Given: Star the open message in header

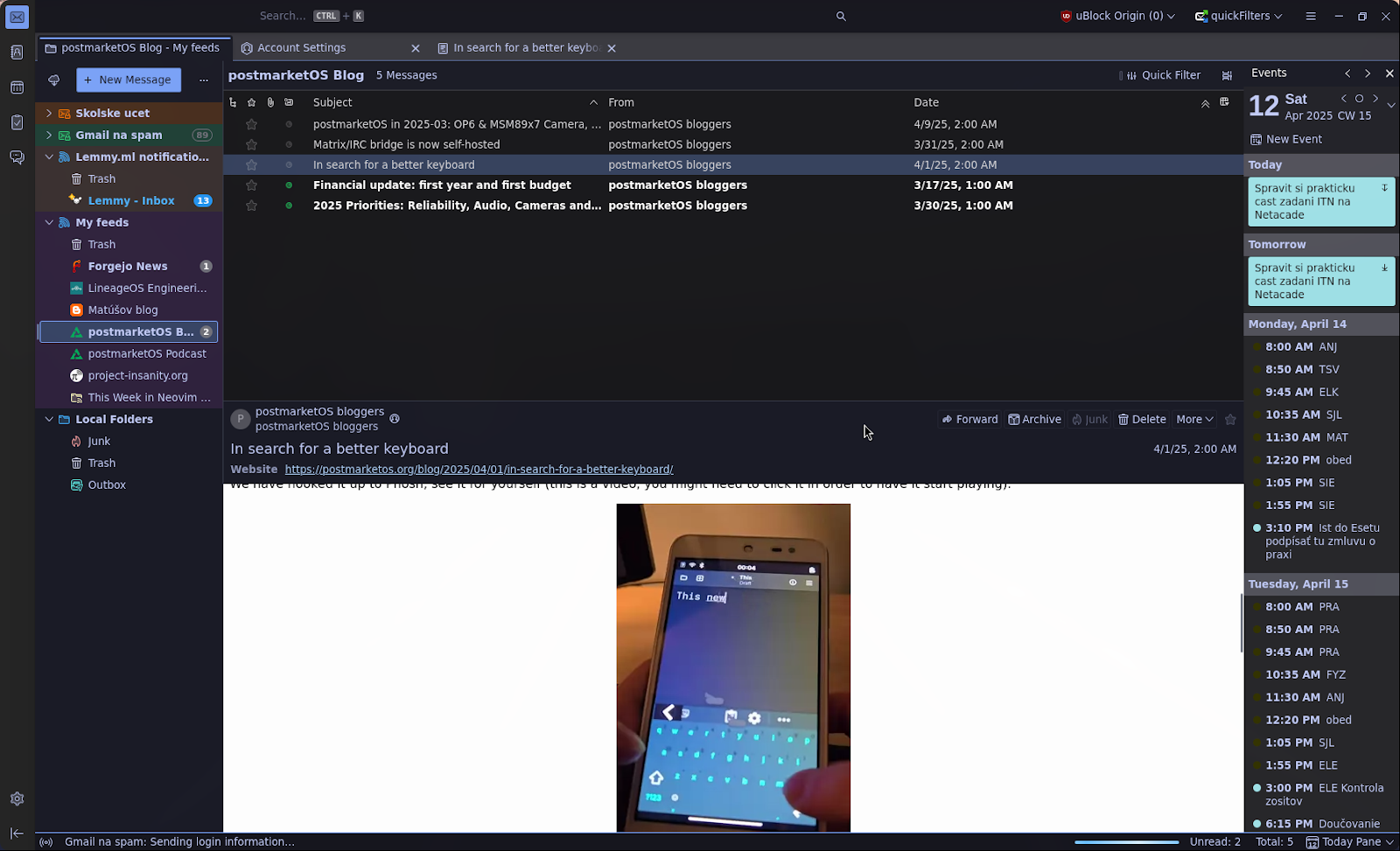Looking at the screenshot, I should (1230, 420).
